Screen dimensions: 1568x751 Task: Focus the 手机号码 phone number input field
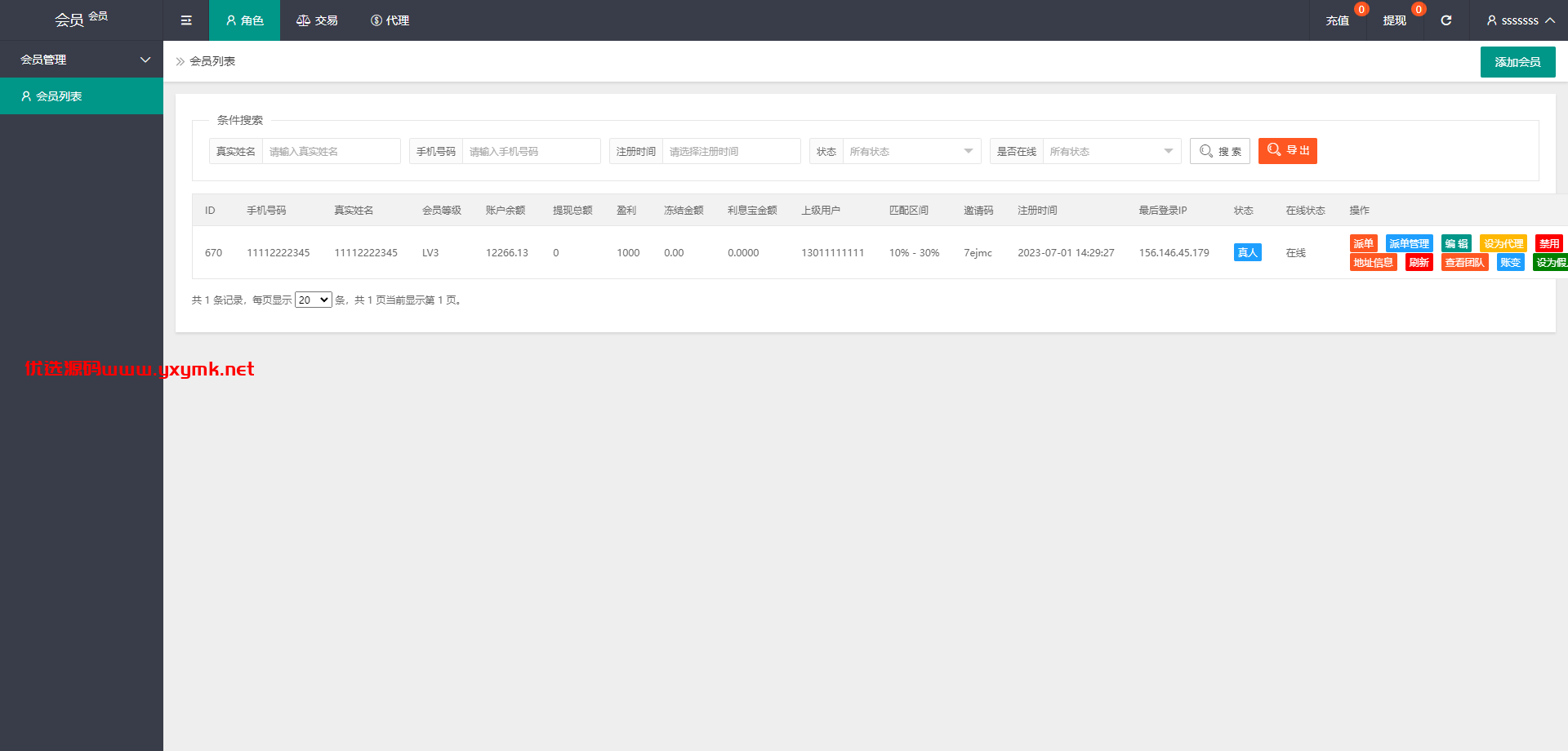click(x=531, y=151)
